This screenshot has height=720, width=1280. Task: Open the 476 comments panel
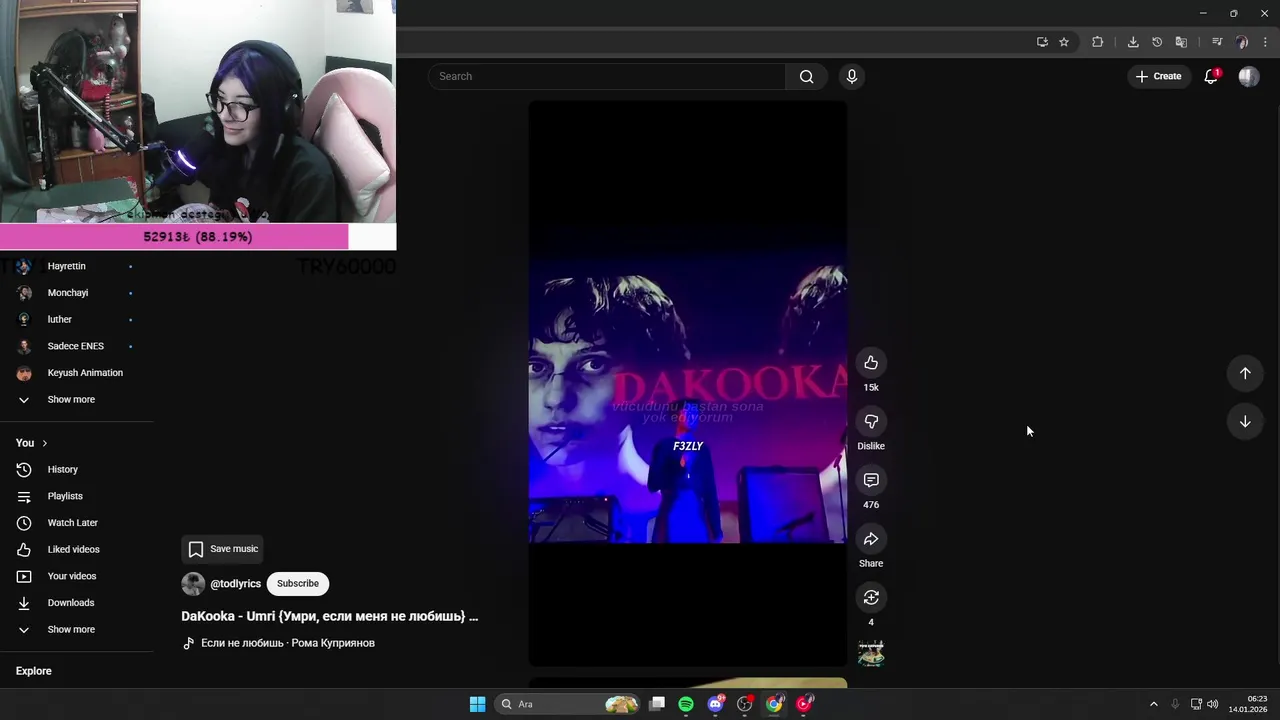click(871, 481)
